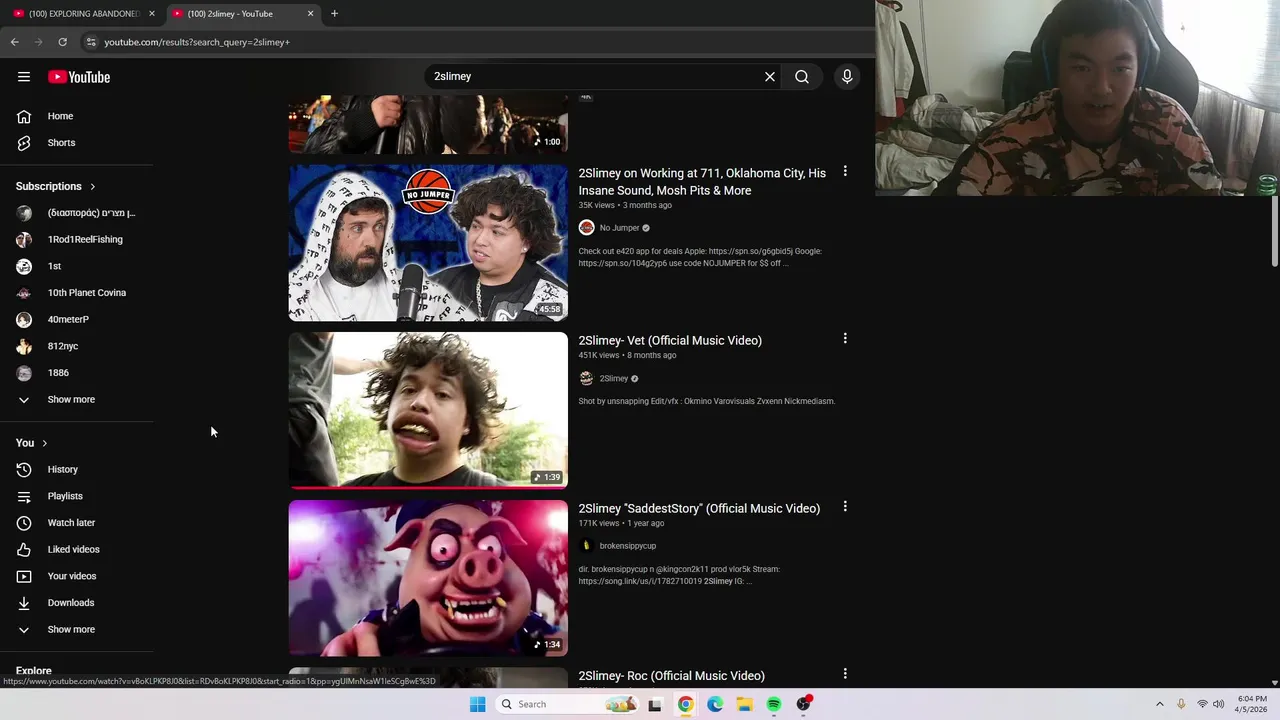Open a new browser tab
1280x720 pixels.
[x=334, y=14]
